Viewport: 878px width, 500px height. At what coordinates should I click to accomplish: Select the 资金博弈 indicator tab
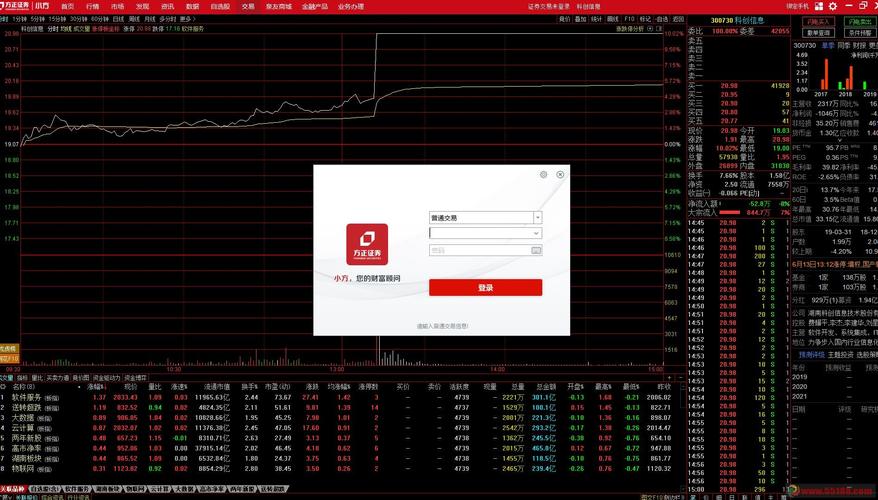[x=136, y=378]
